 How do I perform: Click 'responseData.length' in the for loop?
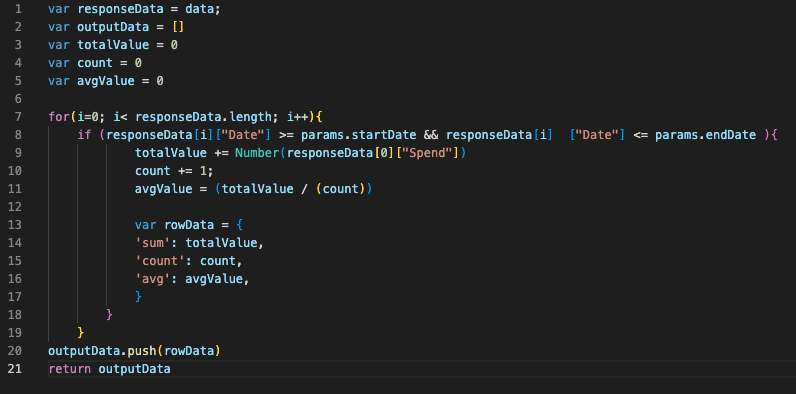point(204,117)
